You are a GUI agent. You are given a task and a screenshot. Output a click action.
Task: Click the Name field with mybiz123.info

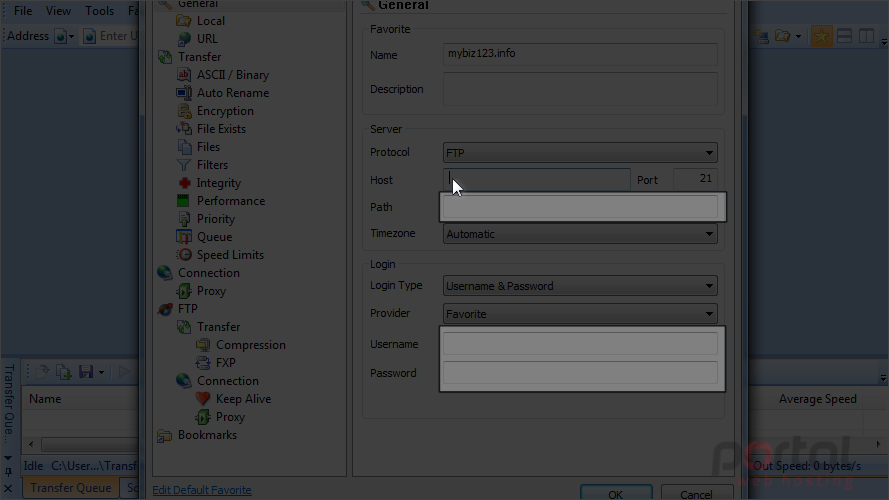(x=580, y=54)
